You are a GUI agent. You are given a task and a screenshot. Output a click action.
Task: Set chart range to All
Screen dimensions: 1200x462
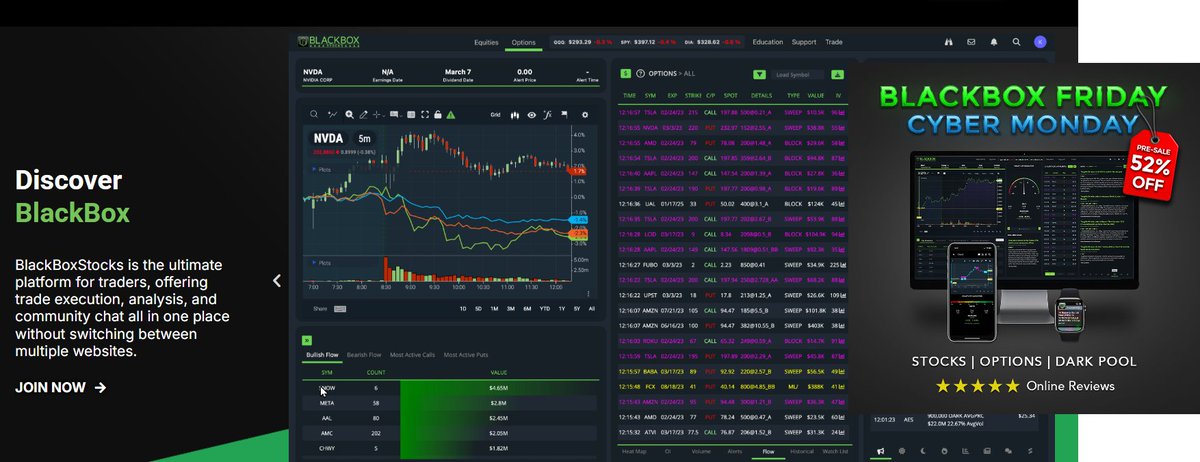point(592,308)
